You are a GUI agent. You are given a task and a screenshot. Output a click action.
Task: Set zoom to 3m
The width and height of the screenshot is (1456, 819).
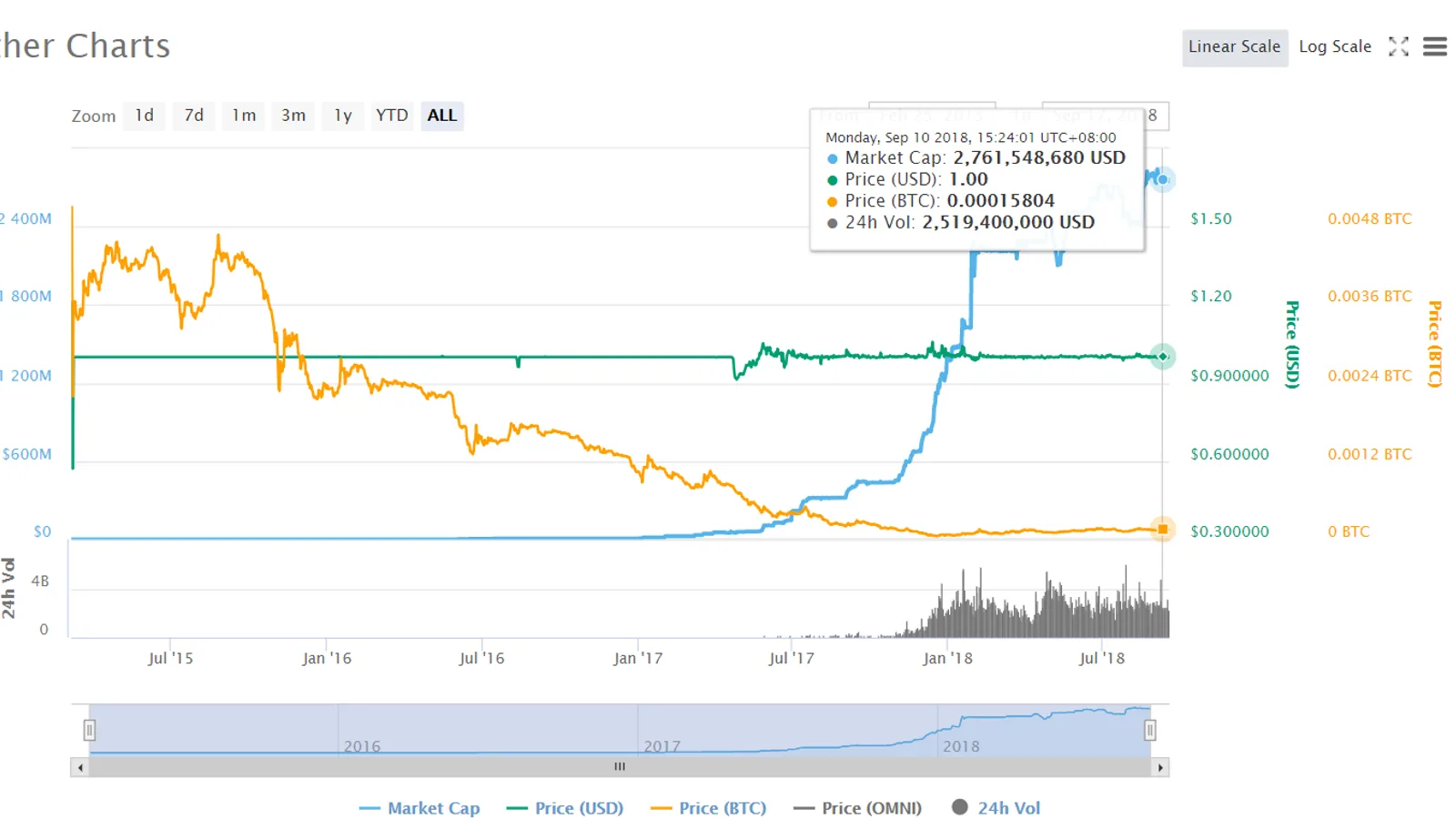tap(293, 116)
